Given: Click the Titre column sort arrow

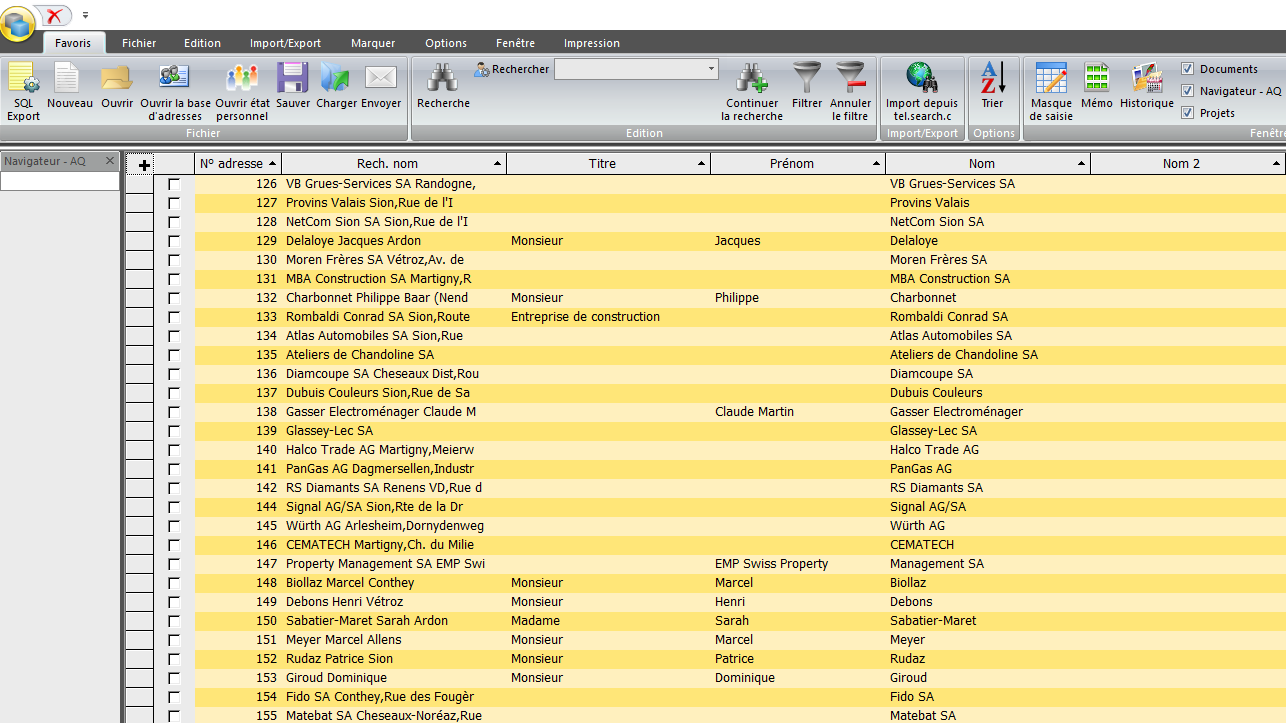Looking at the screenshot, I should click(x=702, y=164).
